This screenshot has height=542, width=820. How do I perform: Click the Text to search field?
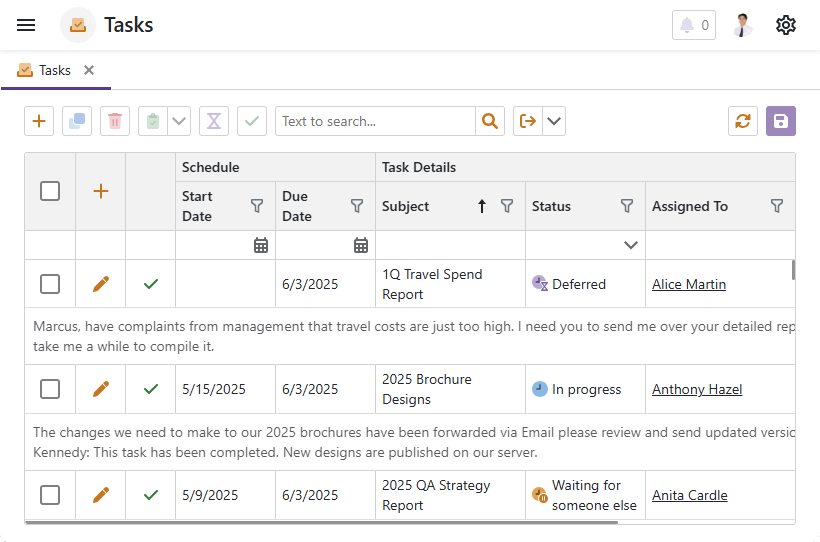375,121
